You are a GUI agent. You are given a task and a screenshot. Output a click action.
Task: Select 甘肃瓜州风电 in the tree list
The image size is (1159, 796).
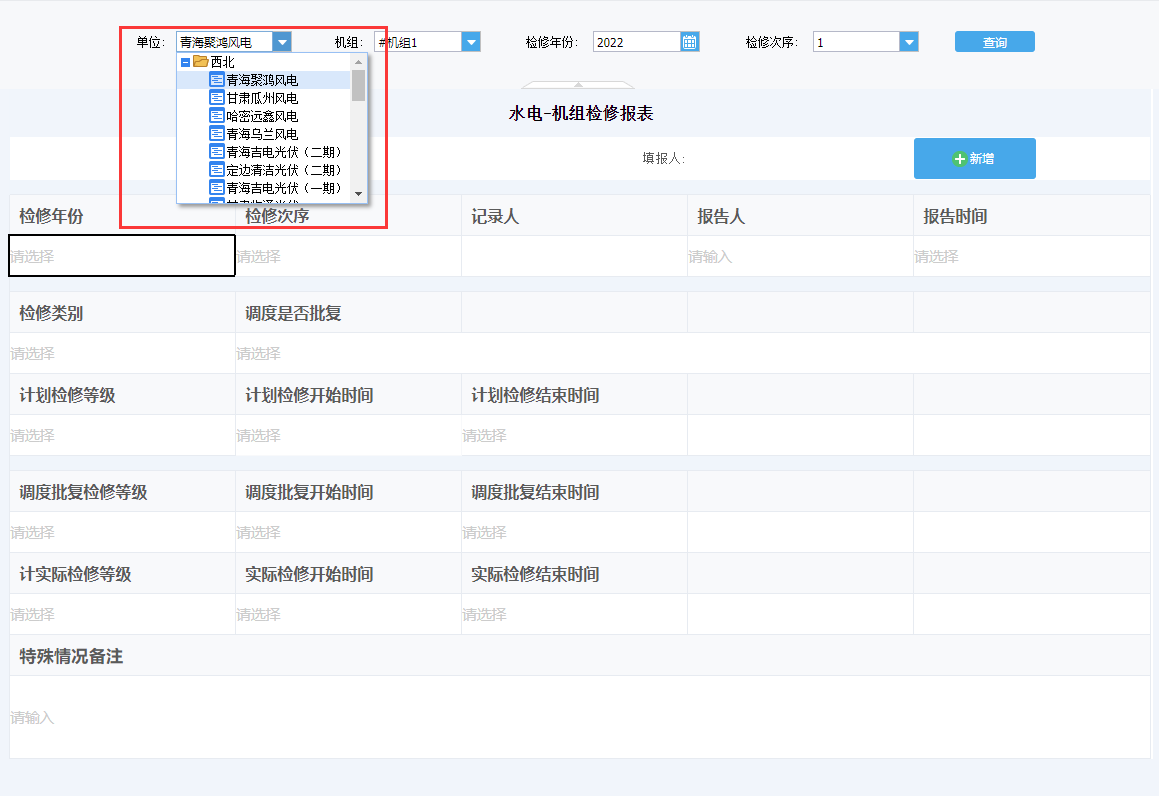point(262,98)
